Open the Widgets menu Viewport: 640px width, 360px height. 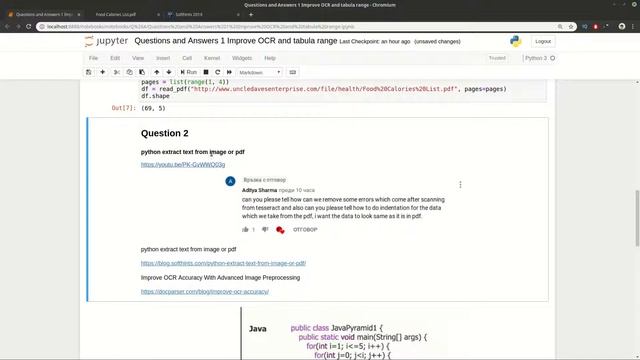[x=242, y=58]
